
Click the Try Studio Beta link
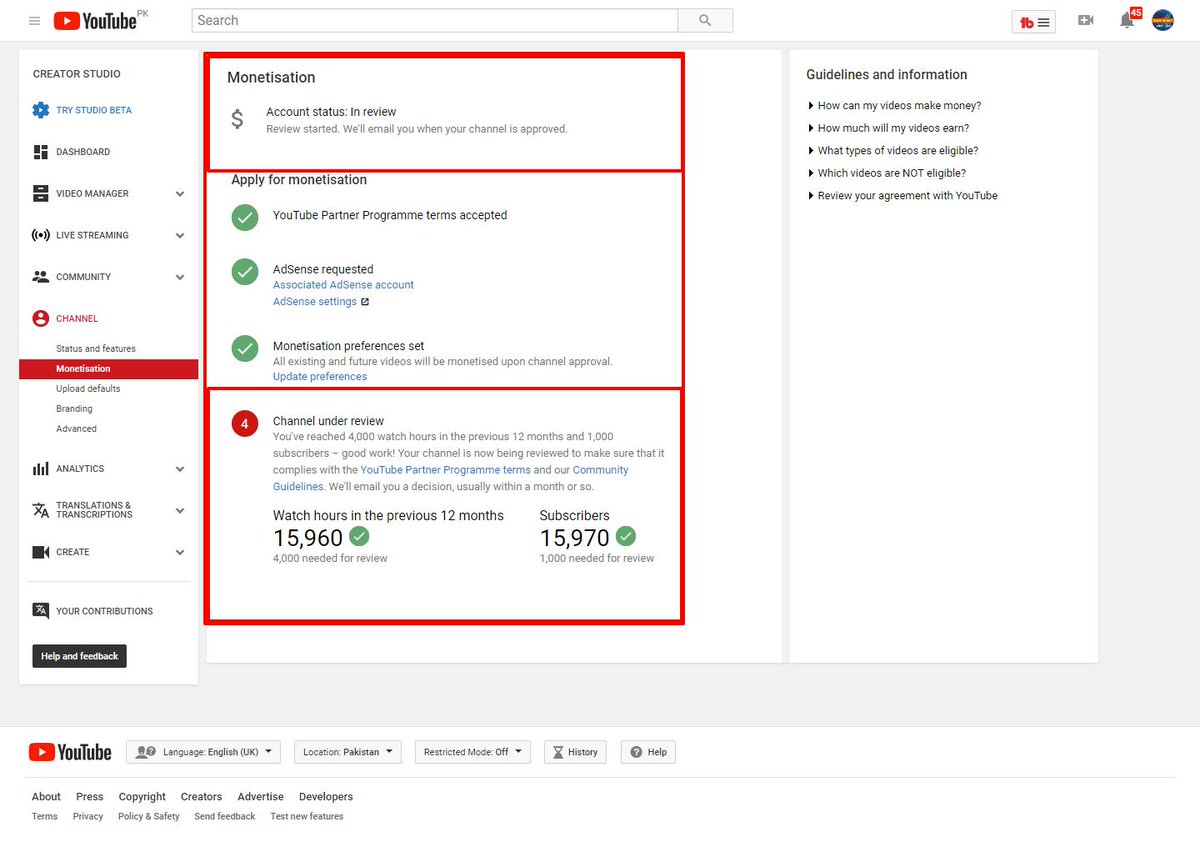94,110
